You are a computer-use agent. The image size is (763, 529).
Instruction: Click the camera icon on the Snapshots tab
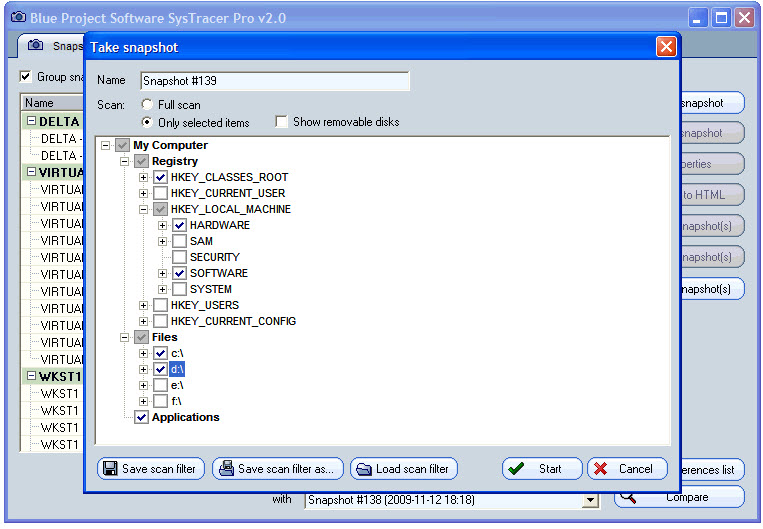coord(35,45)
